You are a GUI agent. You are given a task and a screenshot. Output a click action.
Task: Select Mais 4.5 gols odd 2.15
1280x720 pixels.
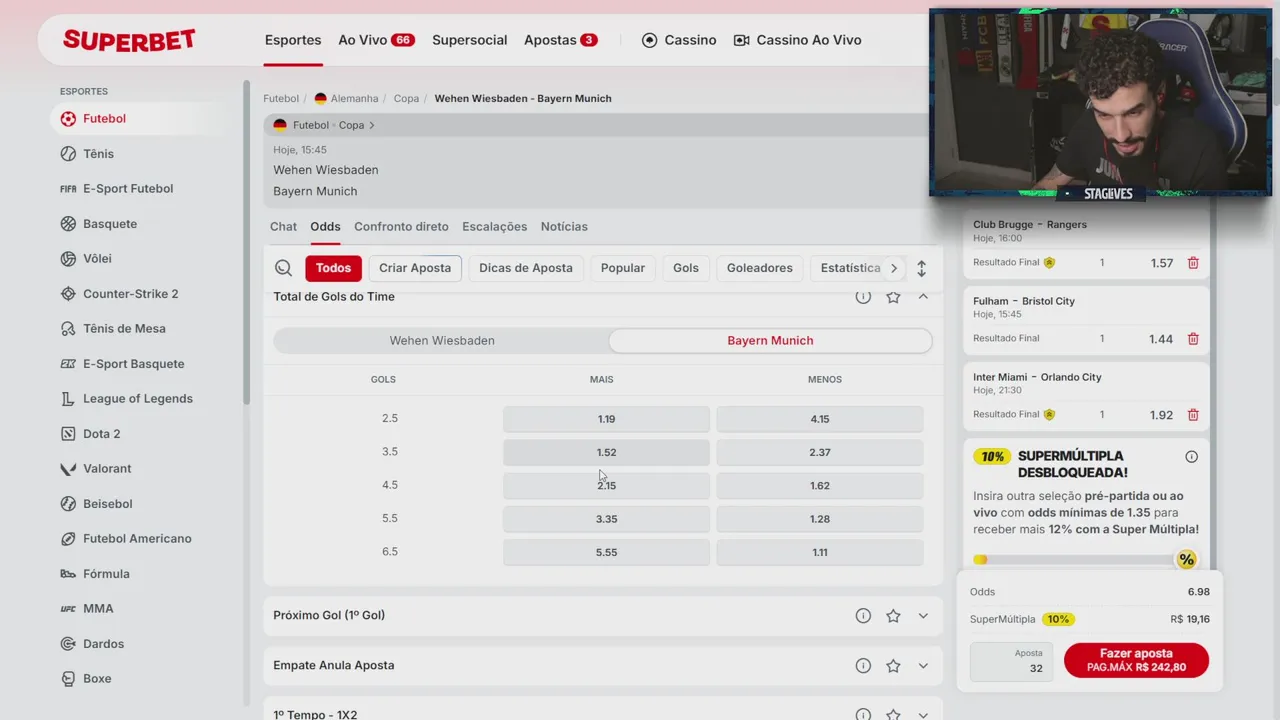(x=606, y=486)
